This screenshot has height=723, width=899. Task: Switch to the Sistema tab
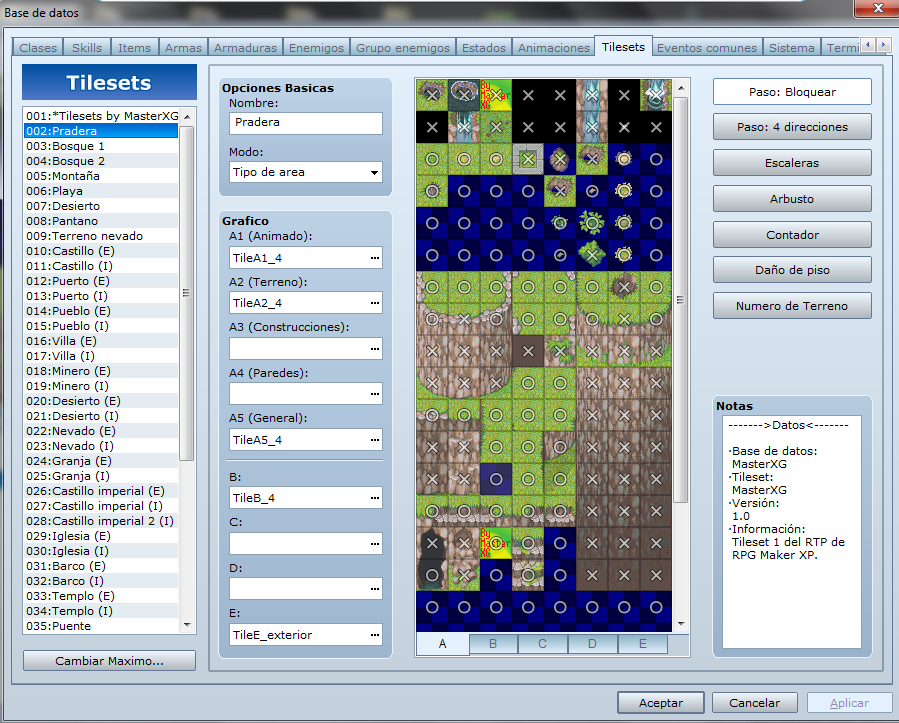pyautogui.click(x=792, y=48)
